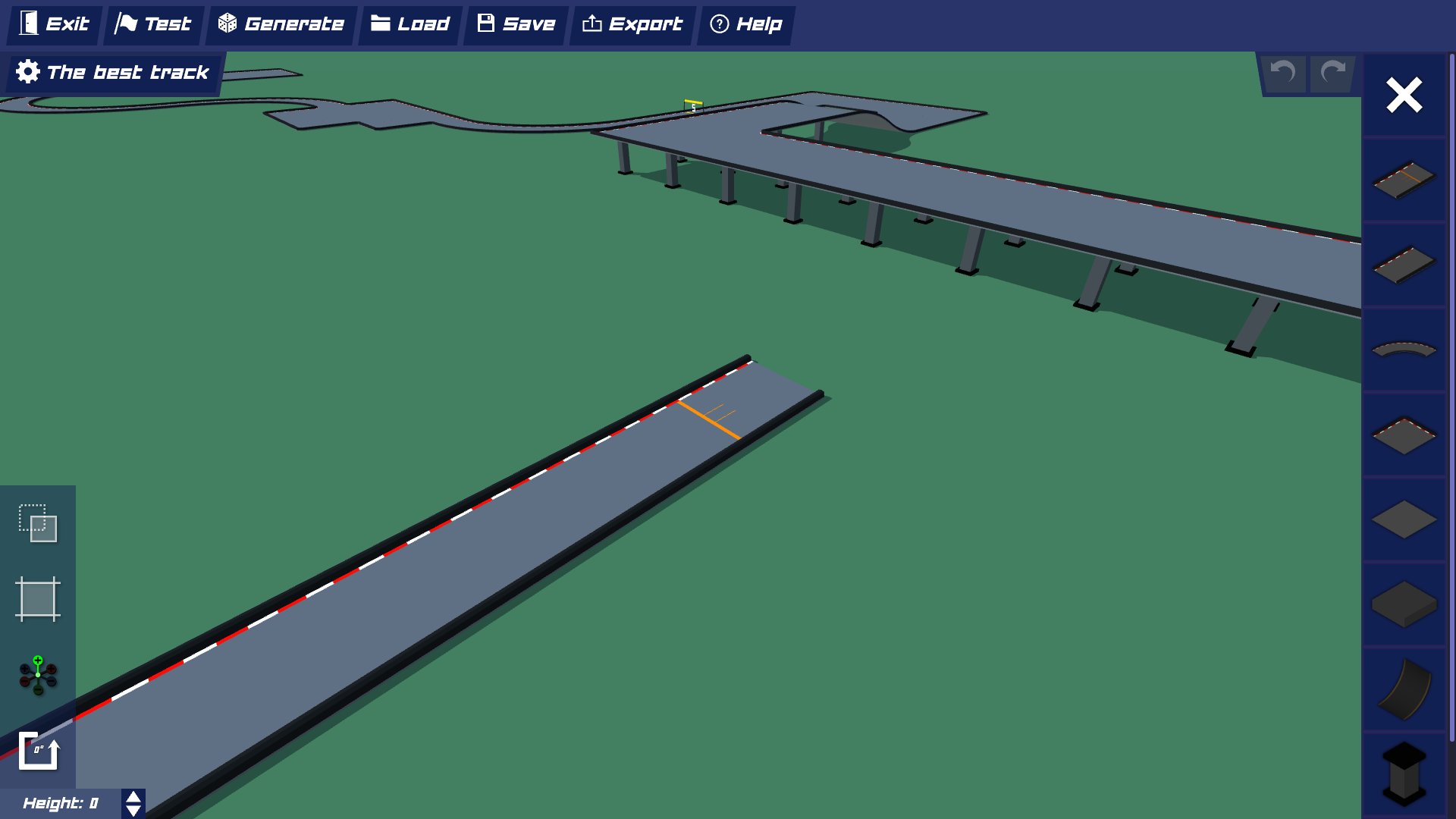Choose the plain flat road tile
The height and width of the screenshot is (819, 1456).
click(1404, 520)
